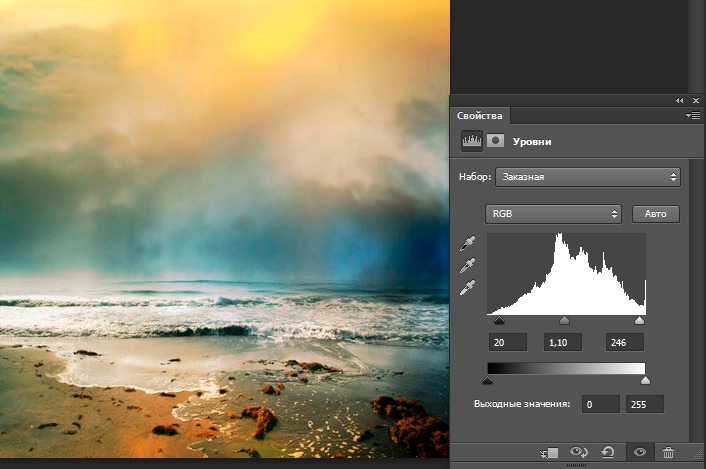The image size is (706, 469).
Task: Toggle adjustment layer visibility eye
Action: tap(639, 453)
